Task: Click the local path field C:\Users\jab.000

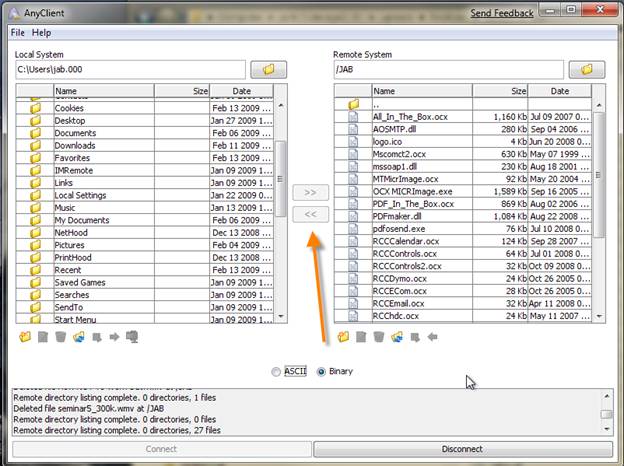Action: point(131,70)
